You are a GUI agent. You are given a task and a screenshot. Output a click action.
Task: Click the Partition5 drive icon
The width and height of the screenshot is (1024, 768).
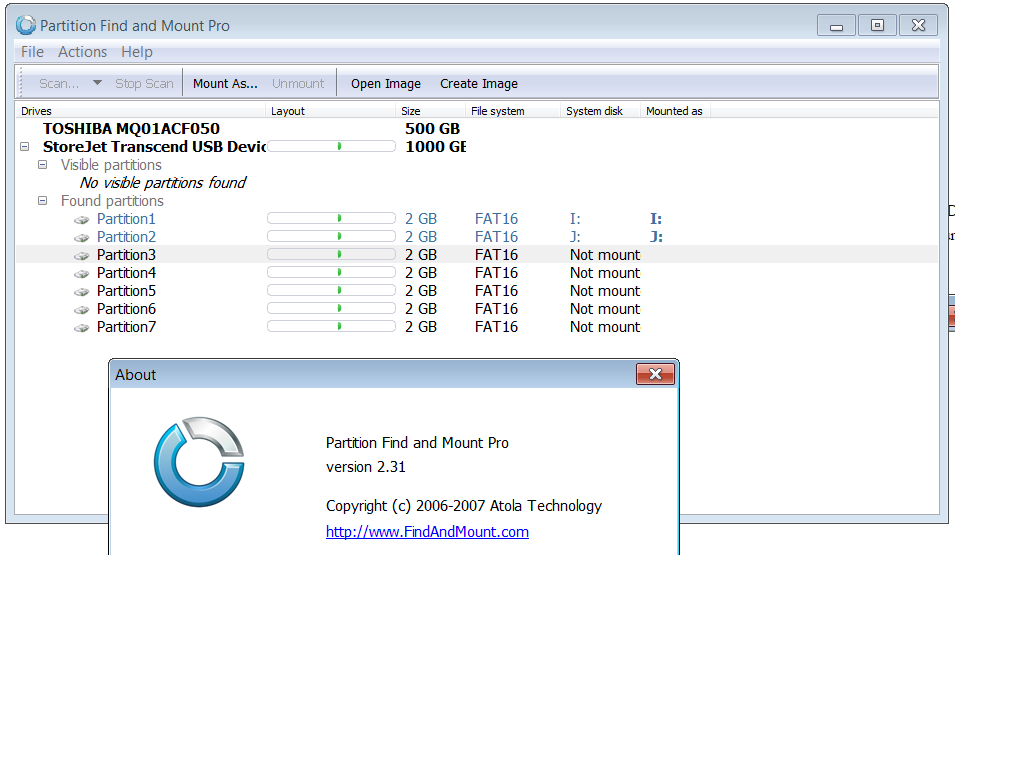pos(82,292)
